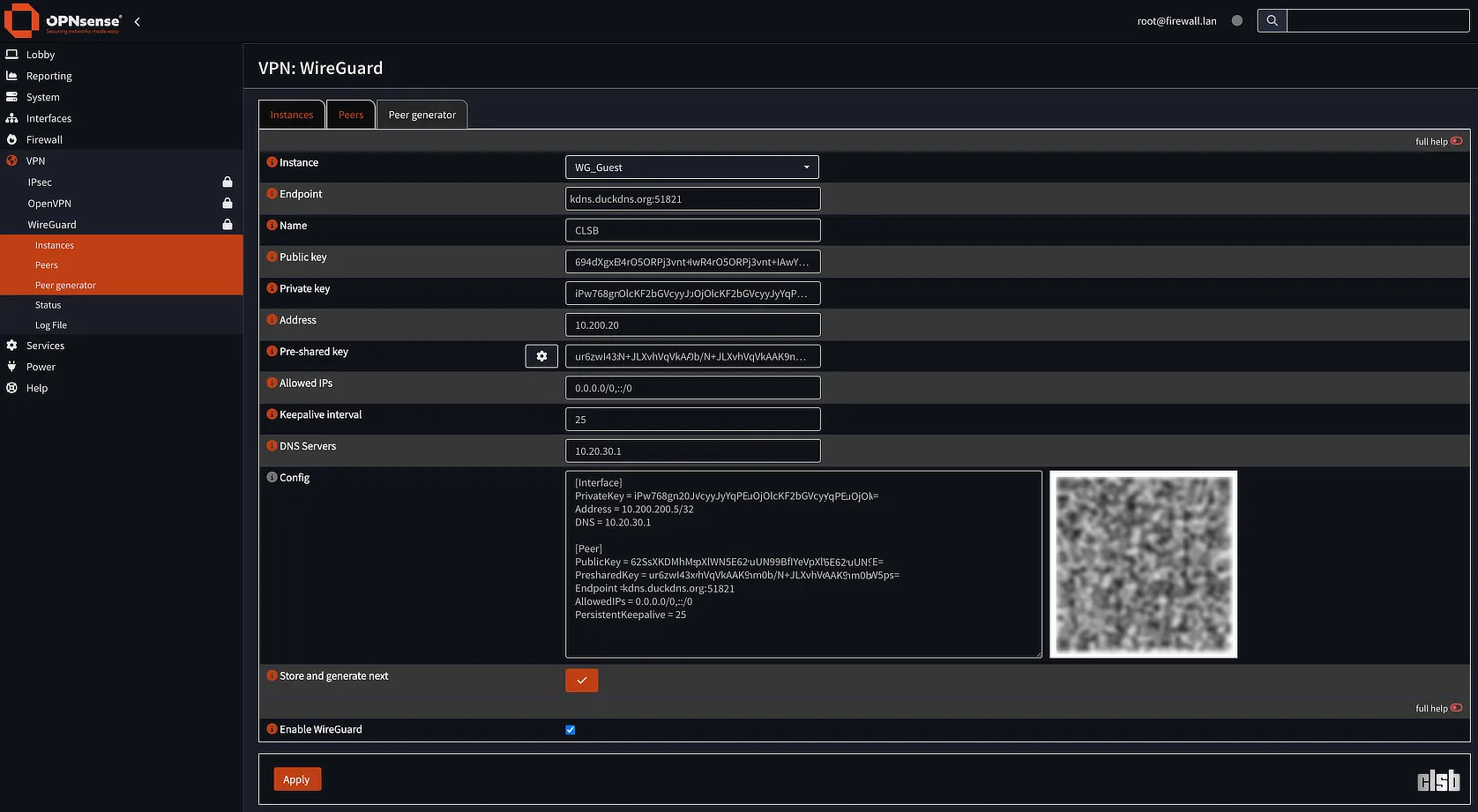This screenshot has width=1478, height=812.
Task: Click the pre-shared key gear icon
Action: (541, 356)
